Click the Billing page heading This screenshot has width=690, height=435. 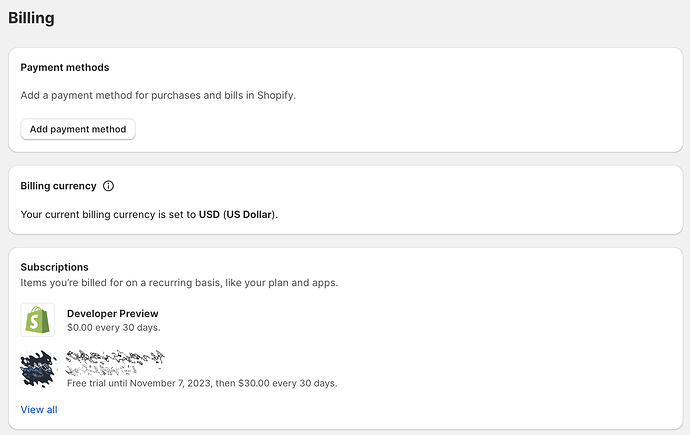pyautogui.click(x=31, y=18)
